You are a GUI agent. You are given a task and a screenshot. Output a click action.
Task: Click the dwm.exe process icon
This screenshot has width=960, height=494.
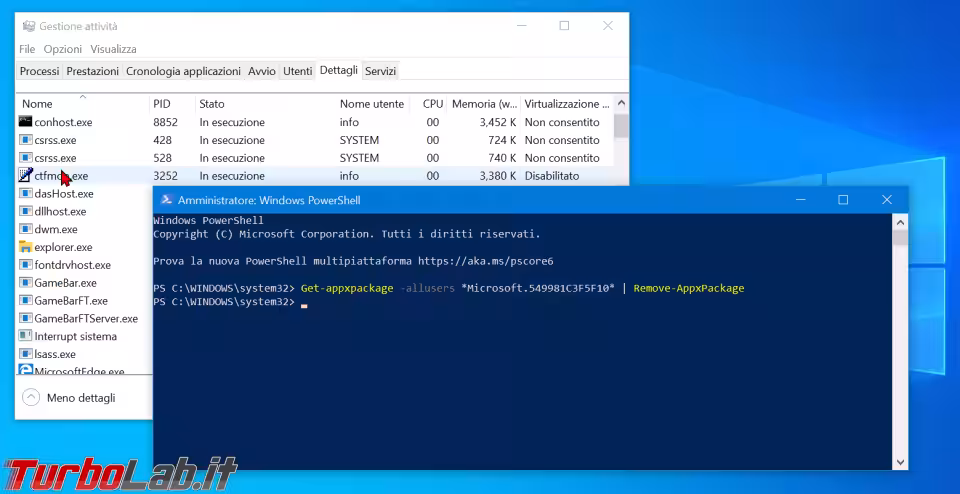(x=25, y=229)
